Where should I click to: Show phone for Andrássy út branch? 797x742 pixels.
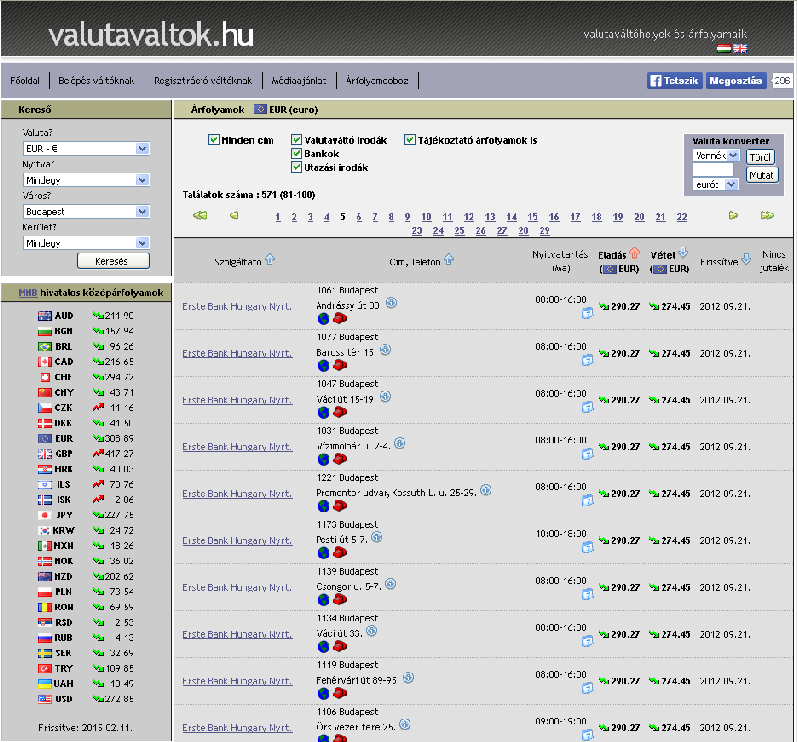coord(340,319)
